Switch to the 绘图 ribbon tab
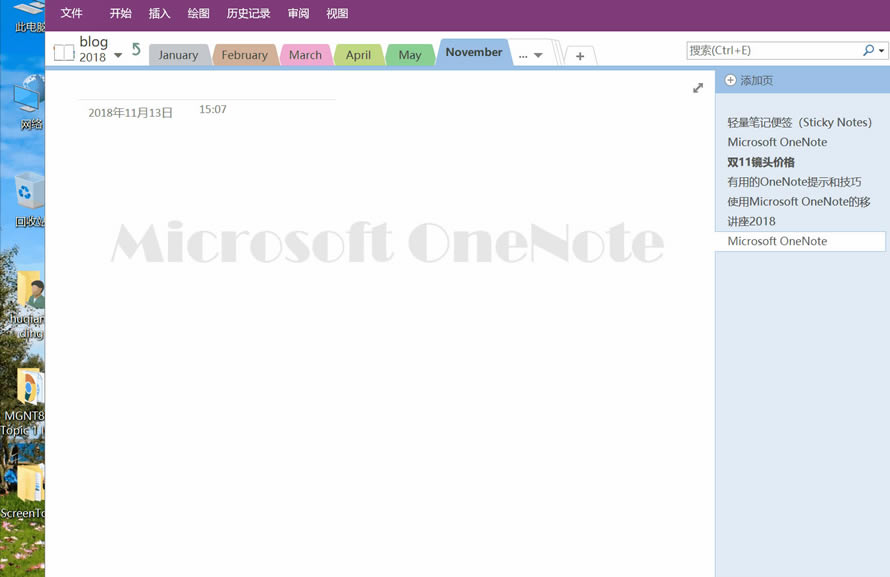This screenshot has width=890, height=577. tap(199, 13)
